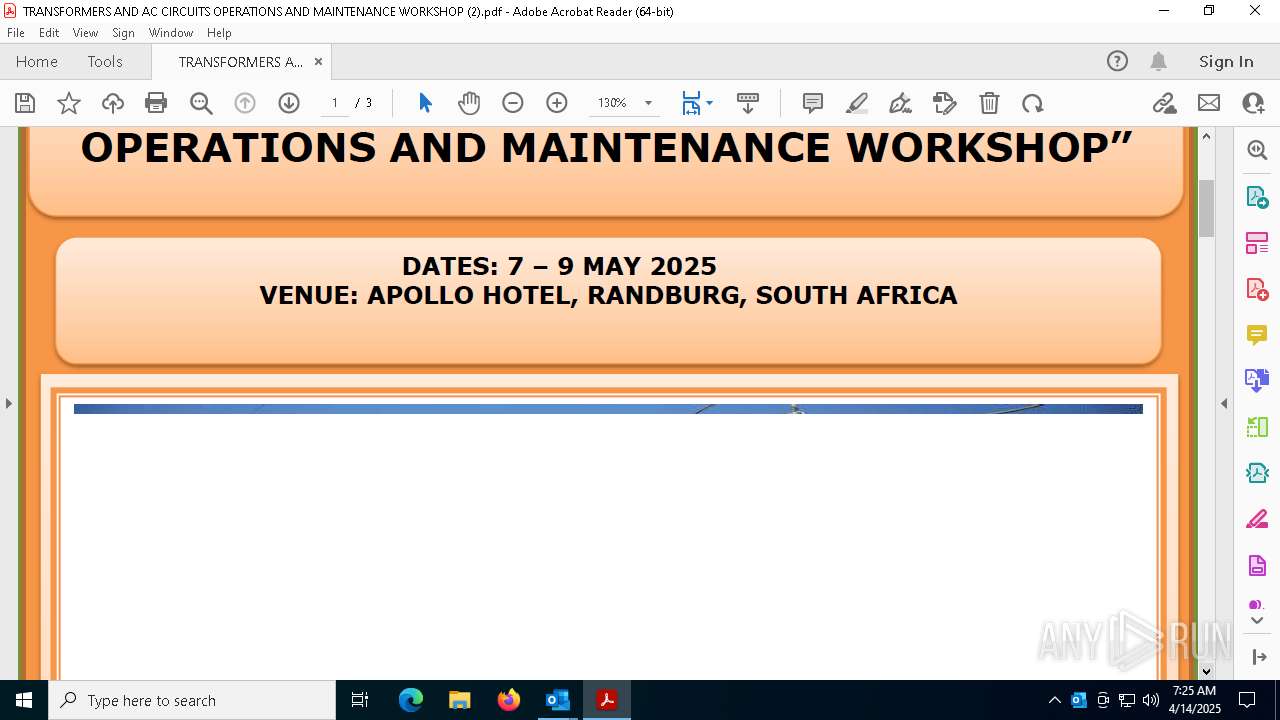
Task: Activate the Hand pan tool
Action: pyautogui.click(x=469, y=103)
